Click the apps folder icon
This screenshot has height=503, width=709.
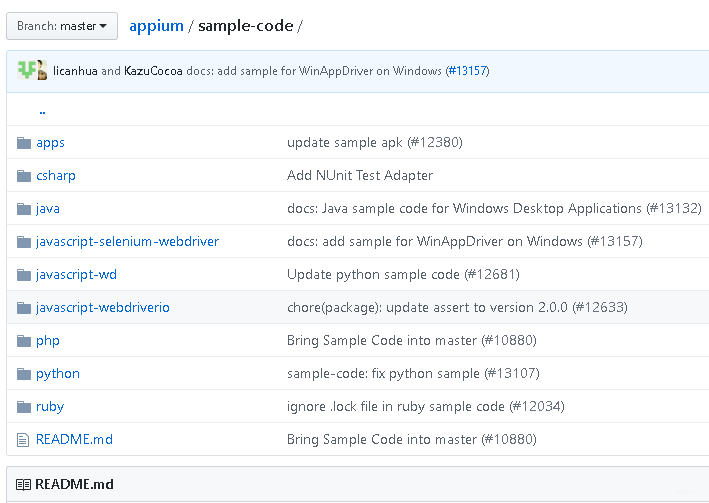tap(24, 143)
